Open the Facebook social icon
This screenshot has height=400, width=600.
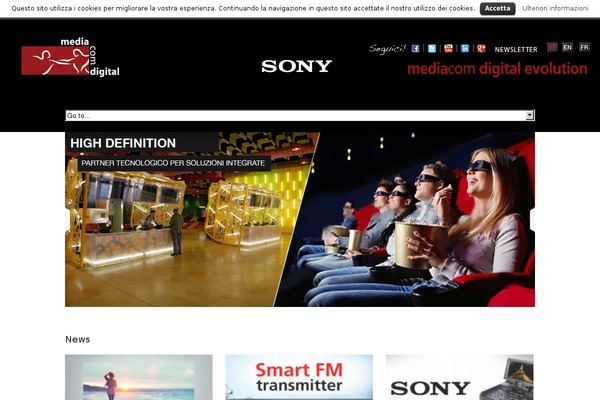[415, 49]
